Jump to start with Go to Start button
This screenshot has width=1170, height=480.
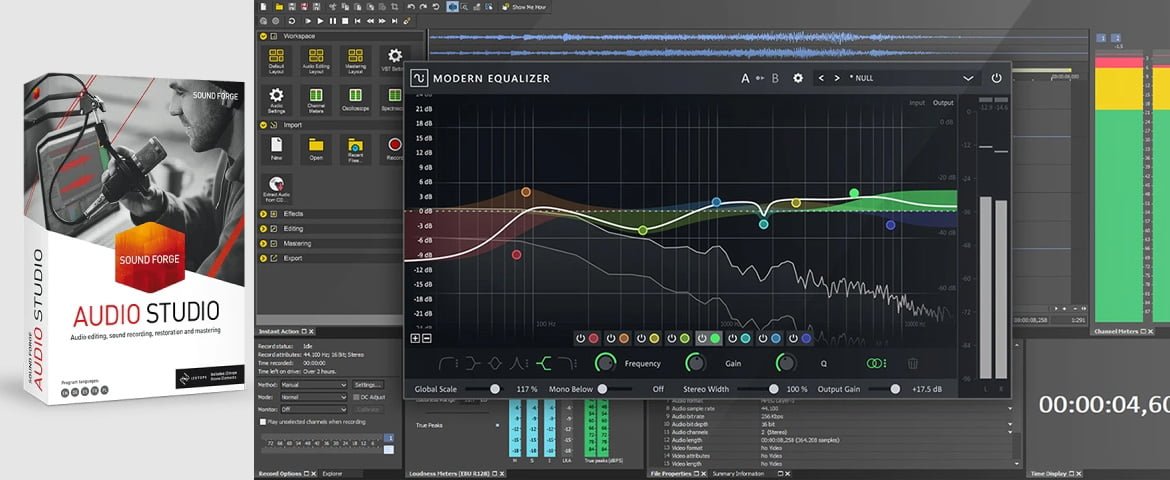tap(357, 21)
